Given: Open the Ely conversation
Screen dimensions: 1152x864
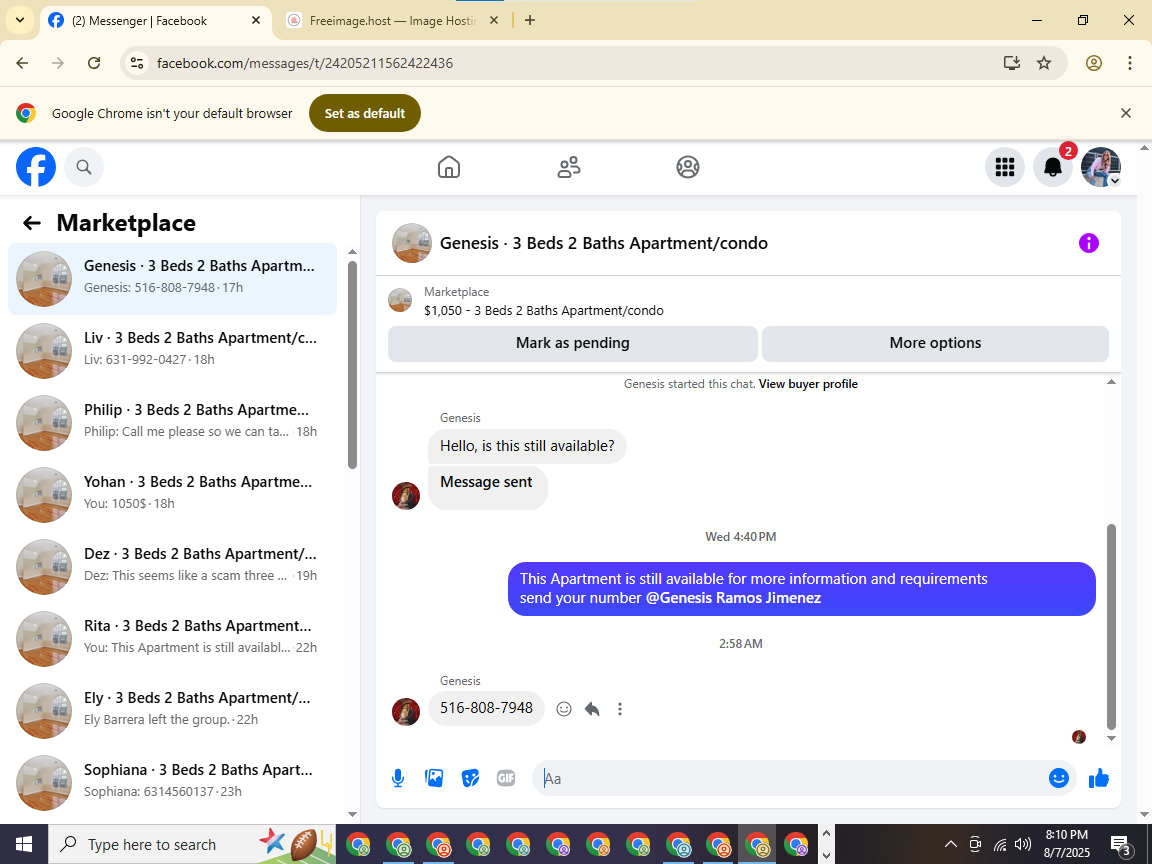Looking at the screenshot, I should click(x=173, y=711).
